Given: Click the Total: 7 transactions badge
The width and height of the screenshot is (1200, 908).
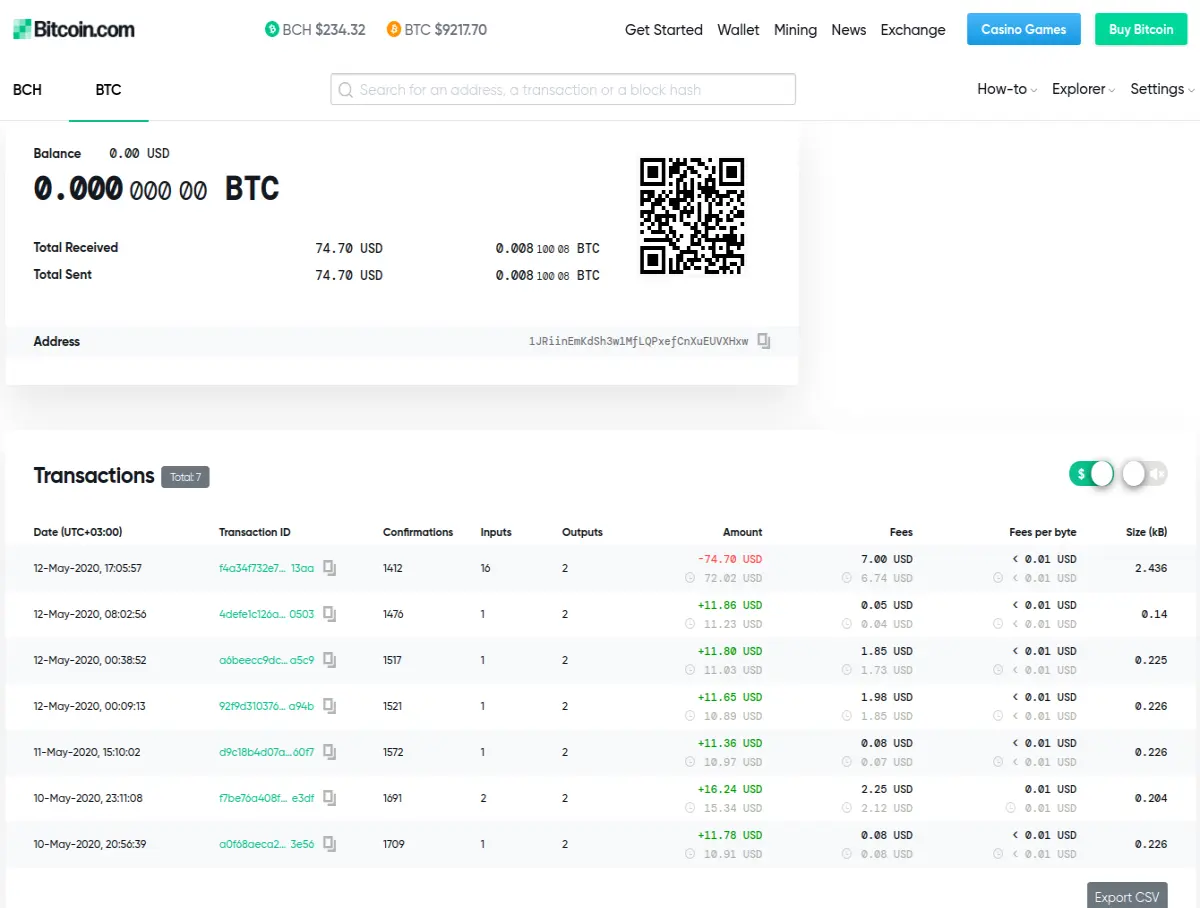Looking at the screenshot, I should pos(185,477).
